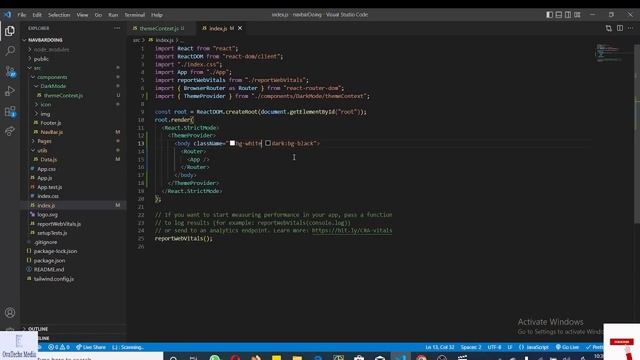Expand the node_modules folder
Image resolution: width=640 pixels, height=360 pixels.
(51, 49)
